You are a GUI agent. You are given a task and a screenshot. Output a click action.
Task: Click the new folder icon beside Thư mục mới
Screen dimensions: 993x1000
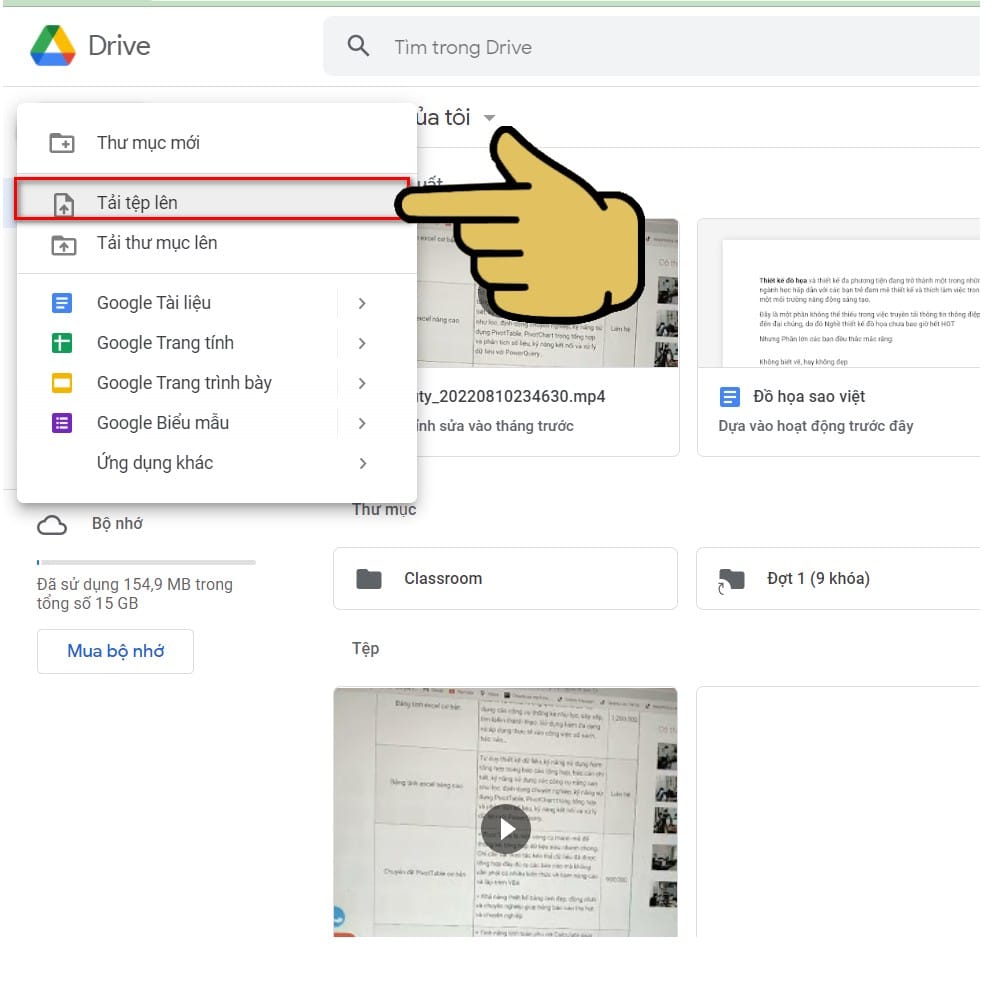point(62,143)
